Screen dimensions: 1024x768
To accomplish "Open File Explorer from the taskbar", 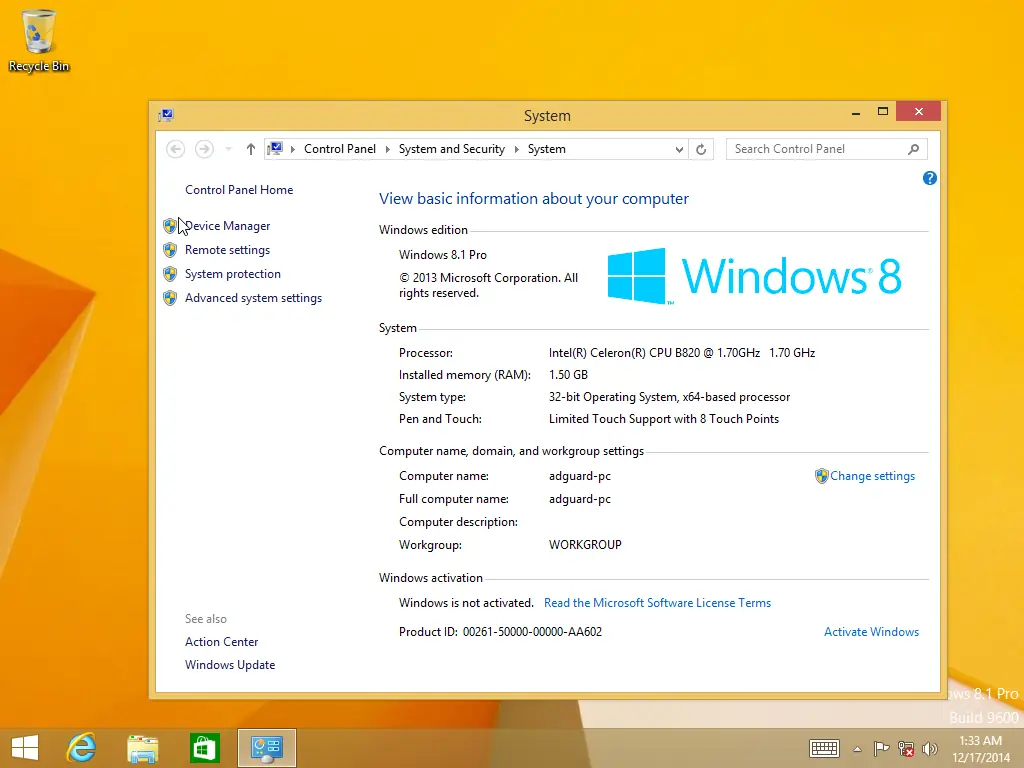I will coord(143,748).
